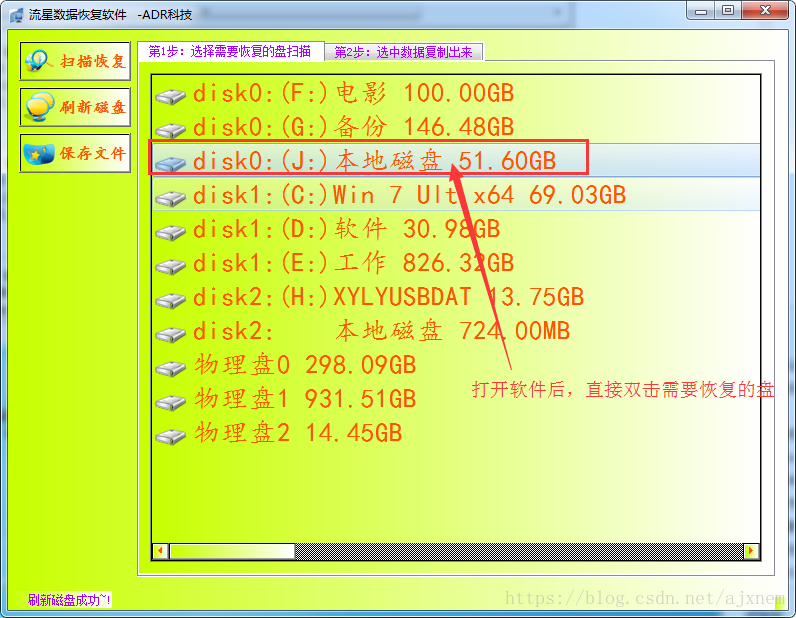Maximize the 流星数据恢复软件 window
Image resolution: width=796 pixels, height=618 pixels.
point(728,11)
